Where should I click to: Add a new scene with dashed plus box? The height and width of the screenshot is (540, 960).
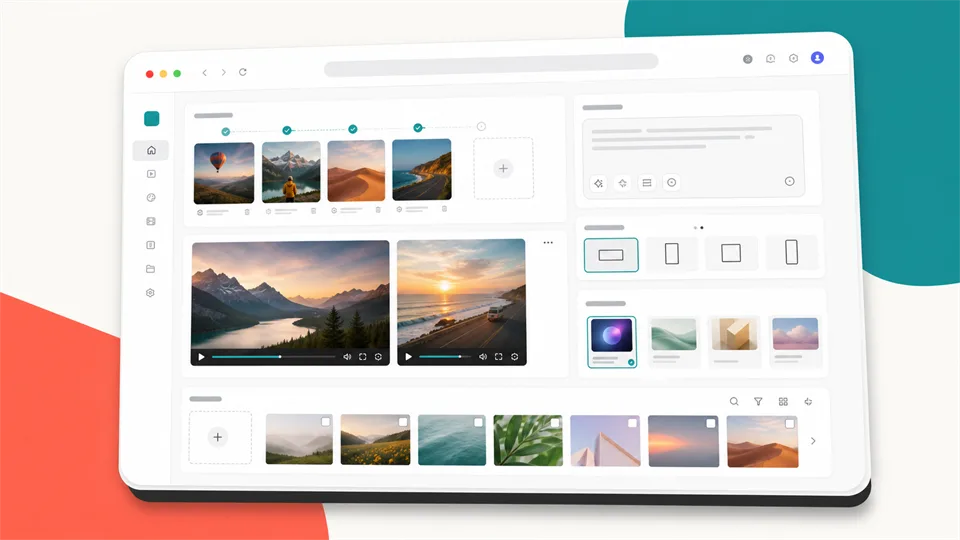click(x=503, y=168)
